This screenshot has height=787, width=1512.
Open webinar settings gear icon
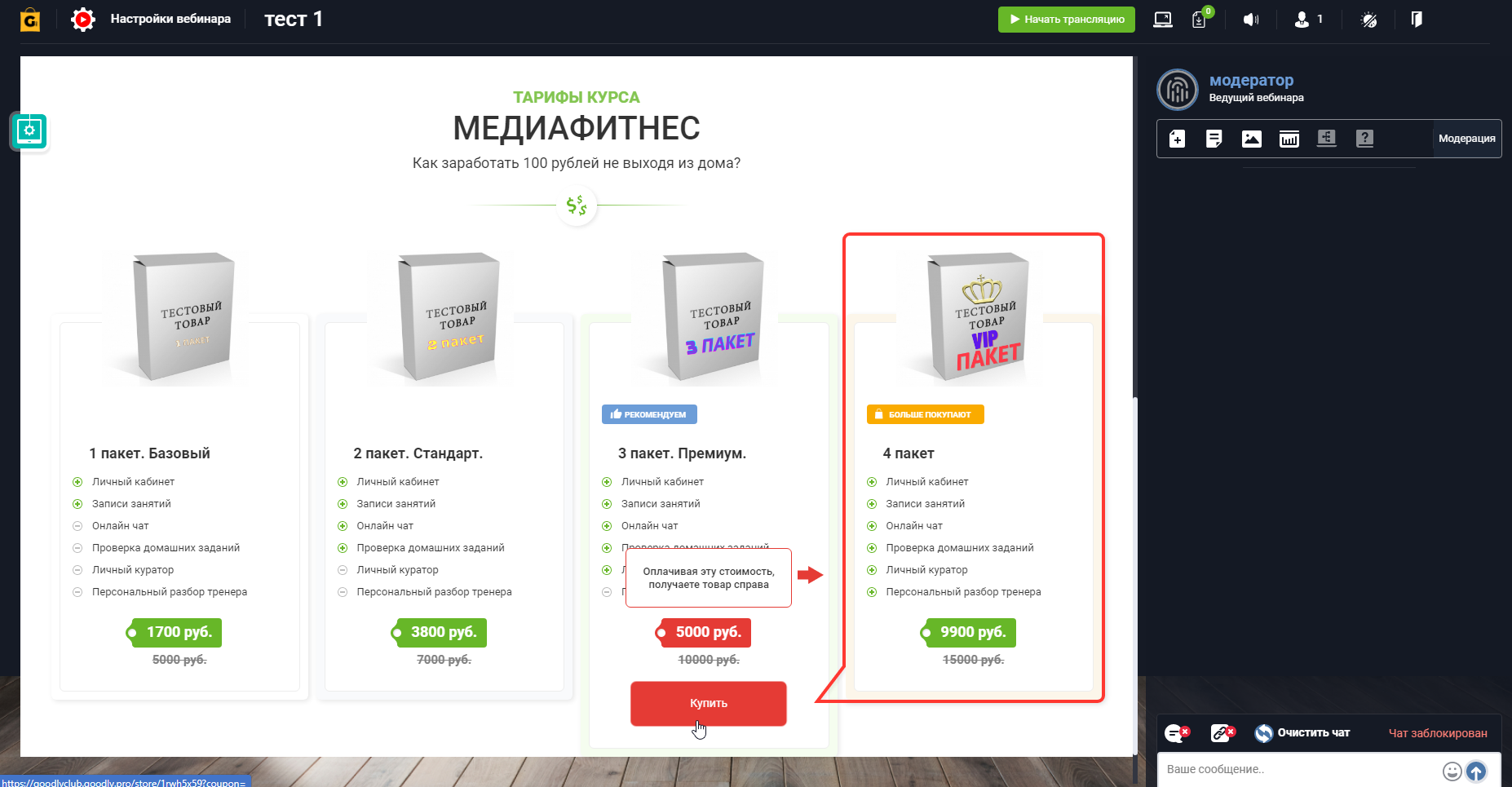82,19
